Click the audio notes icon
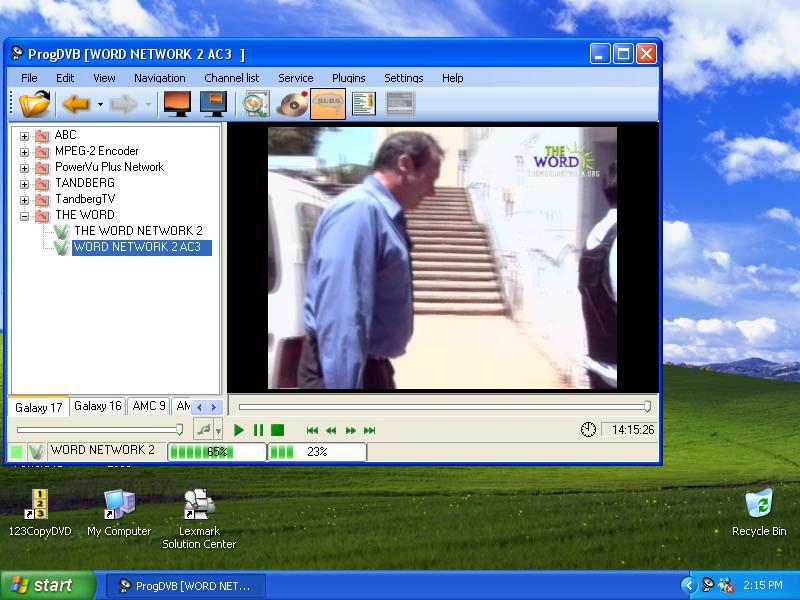This screenshot has width=800, height=600. [x=204, y=430]
